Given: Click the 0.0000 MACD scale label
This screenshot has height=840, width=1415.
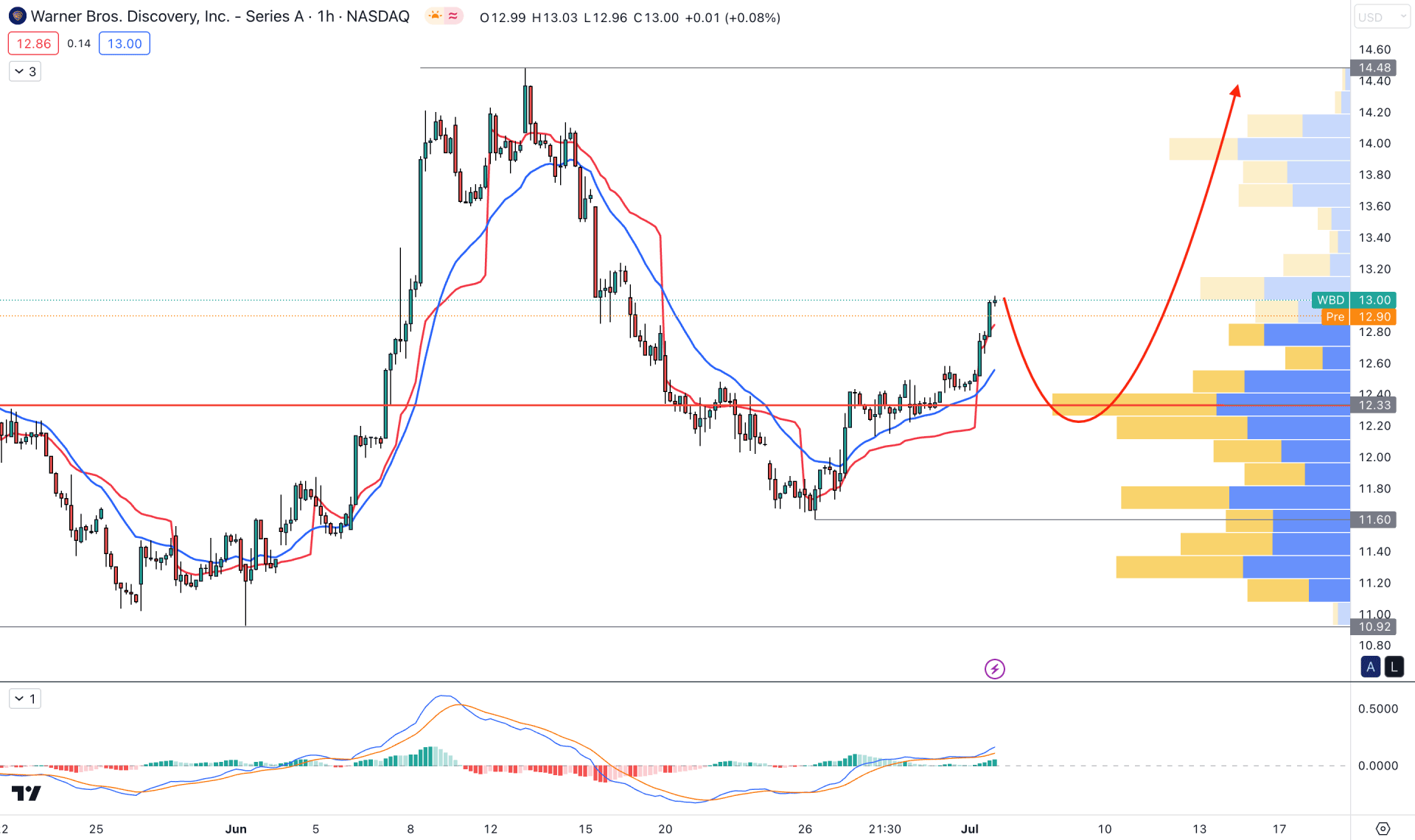Looking at the screenshot, I should coord(1378,766).
